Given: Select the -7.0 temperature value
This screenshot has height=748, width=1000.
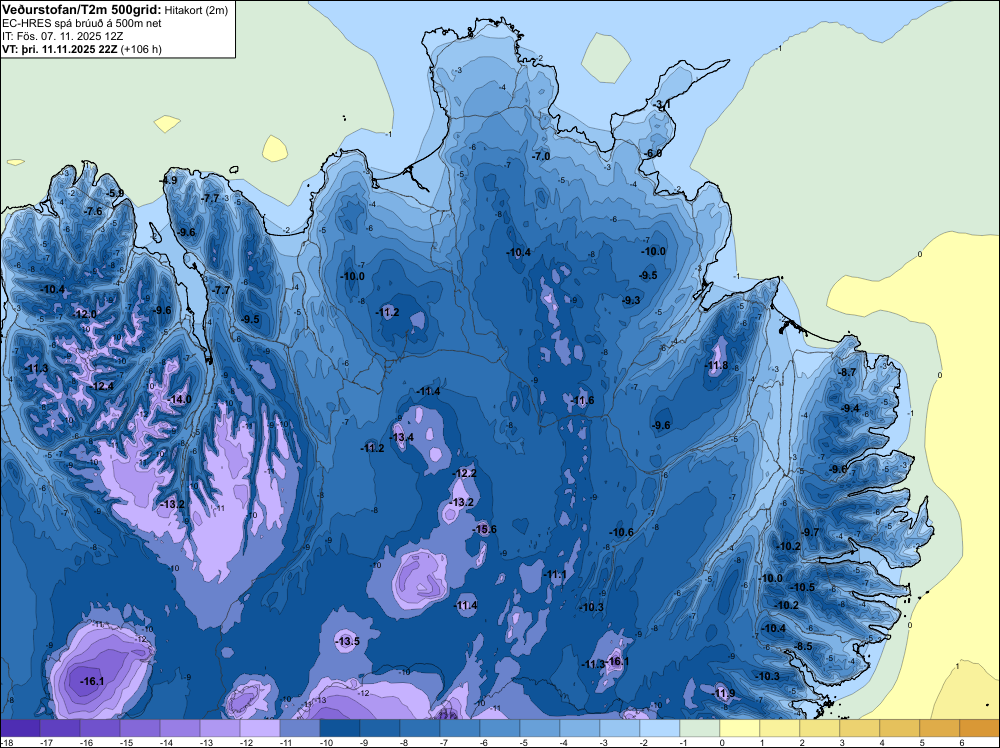Looking at the screenshot, I should 541,156.
